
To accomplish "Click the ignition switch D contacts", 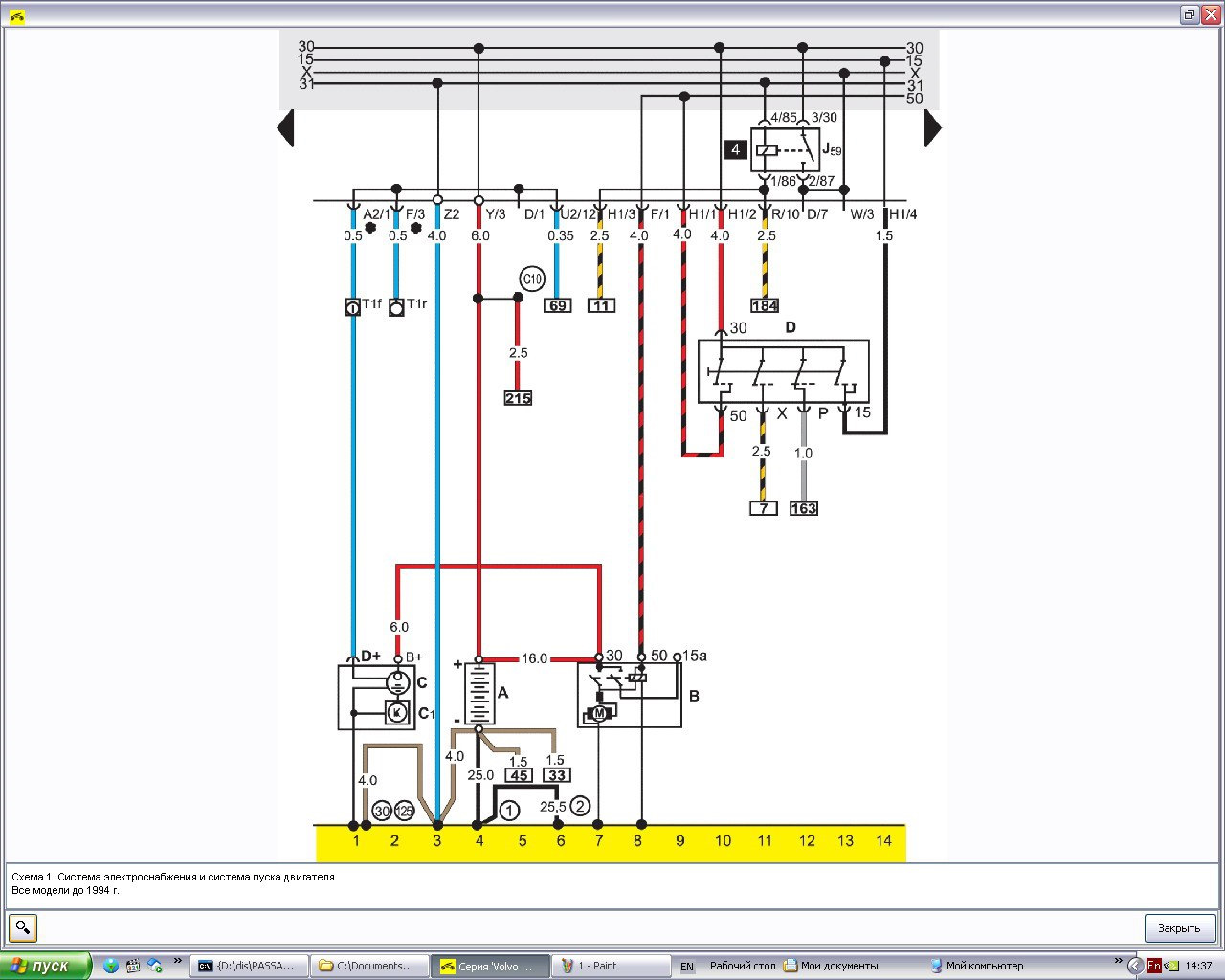I will coord(784,371).
